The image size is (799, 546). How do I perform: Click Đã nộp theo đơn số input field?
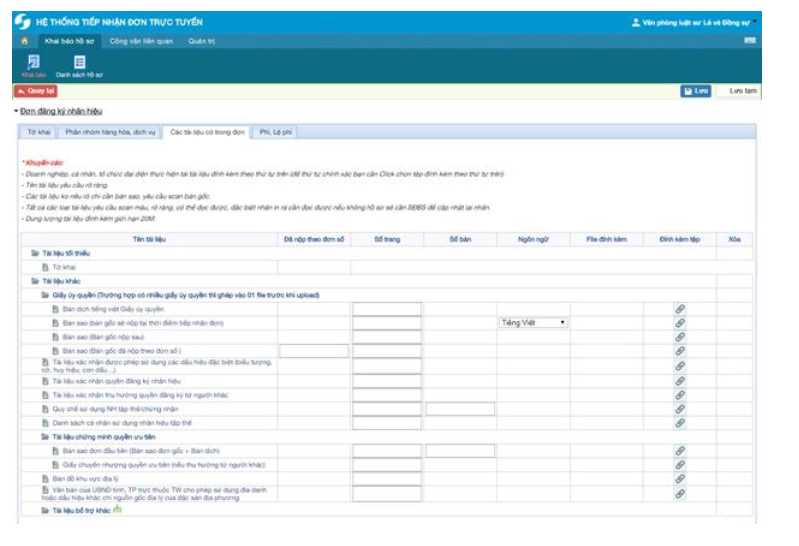click(314, 351)
